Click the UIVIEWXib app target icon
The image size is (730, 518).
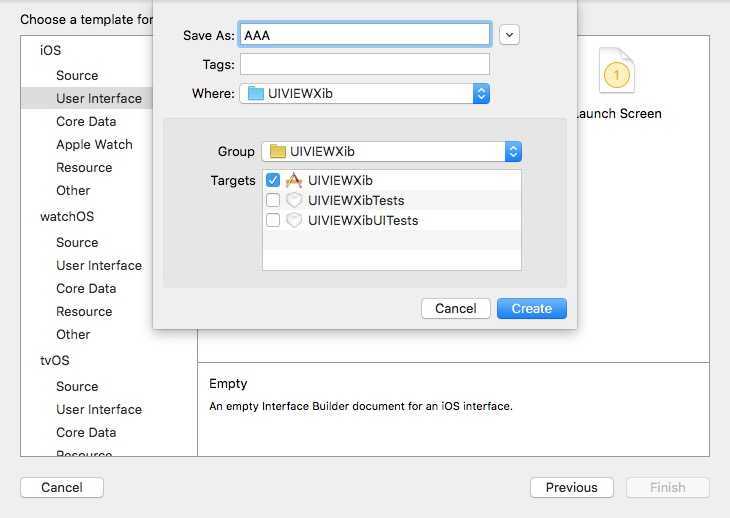[x=294, y=180]
